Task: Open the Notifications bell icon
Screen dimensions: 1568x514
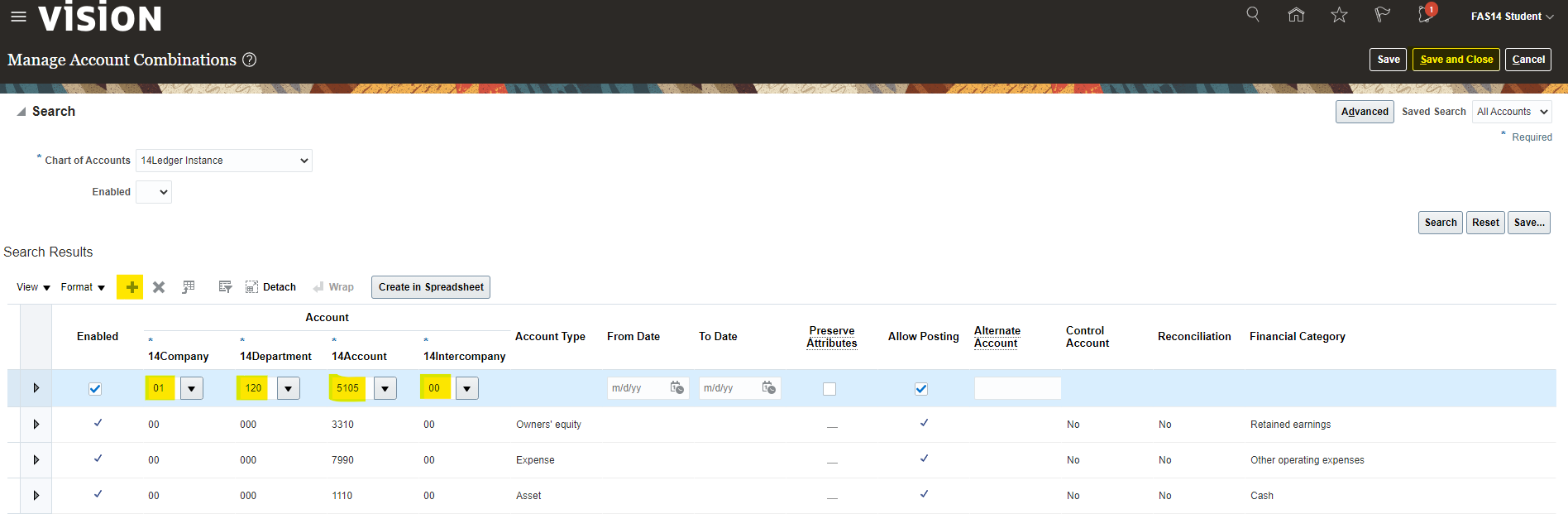Action: coord(1425,15)
